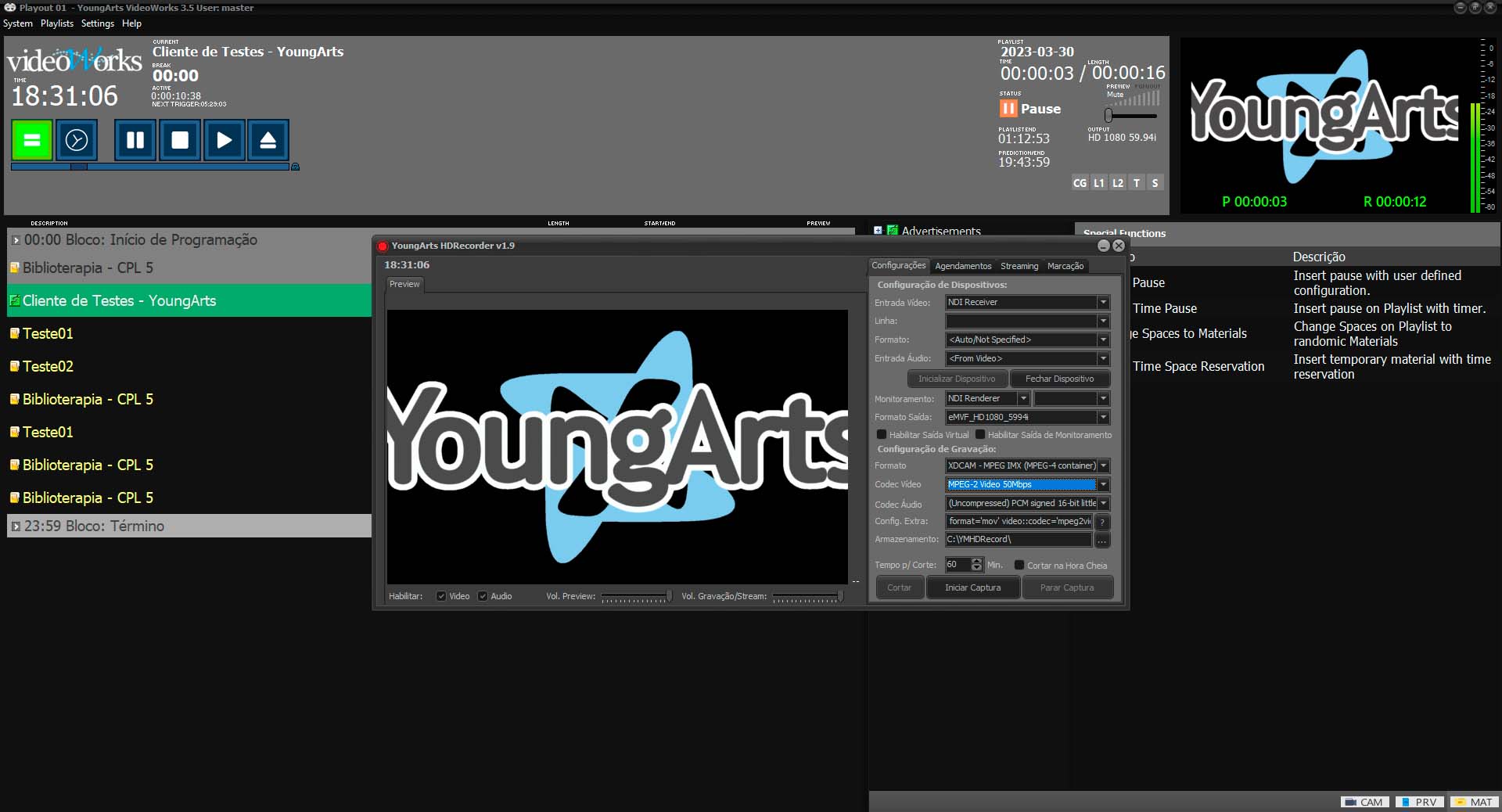Pause playback using the pause transport icon
1502x812 pixels.
(x=135, y=140)
